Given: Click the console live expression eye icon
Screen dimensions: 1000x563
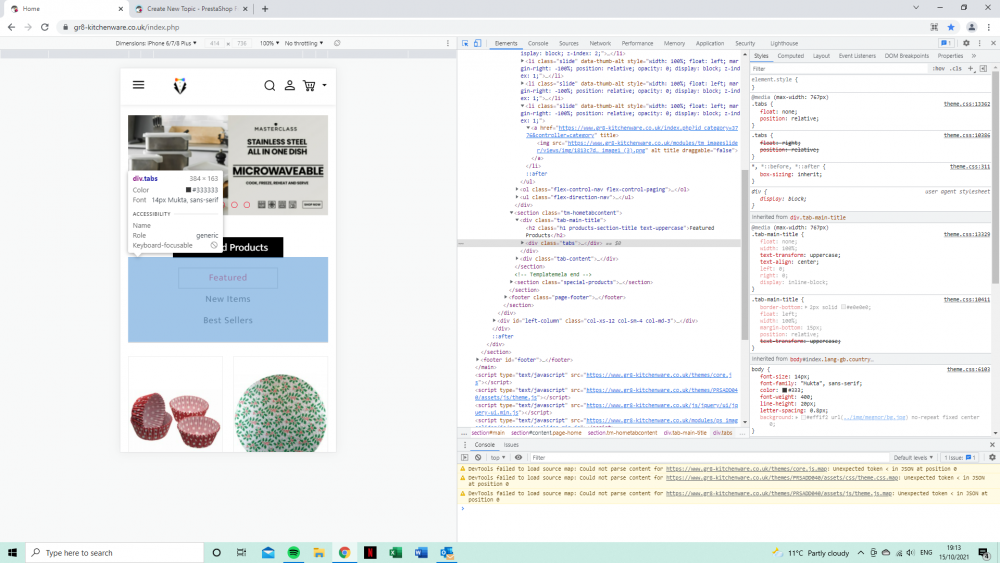Looking at the screenshot, I should tap(518, 457).
